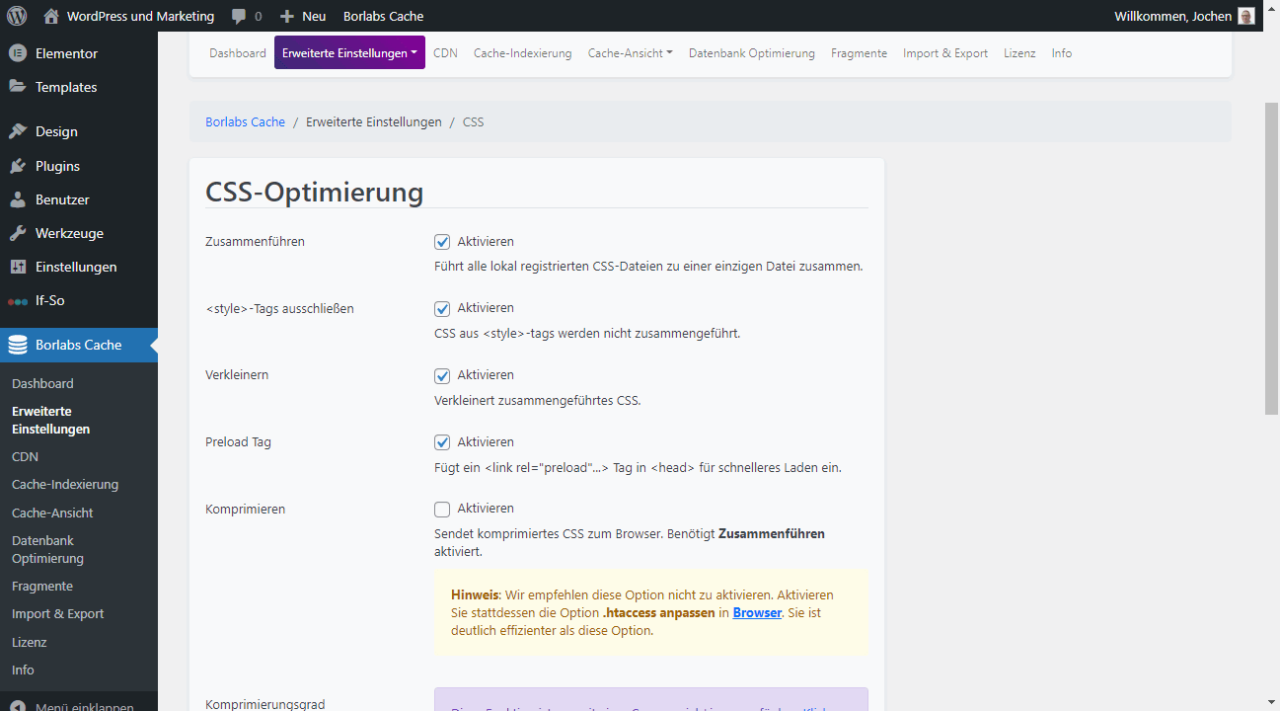Follow the Borlabs Cache breadcrumb link
This screenshot has width=1280, height=711.
pos(245,121)
